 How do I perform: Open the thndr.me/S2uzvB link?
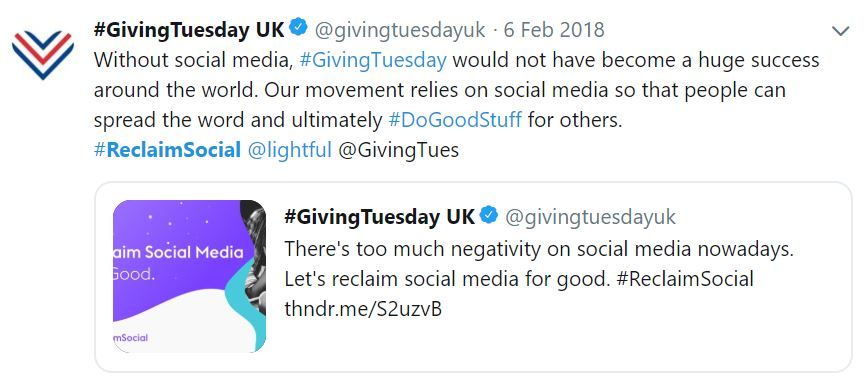(x=363, y=309)
